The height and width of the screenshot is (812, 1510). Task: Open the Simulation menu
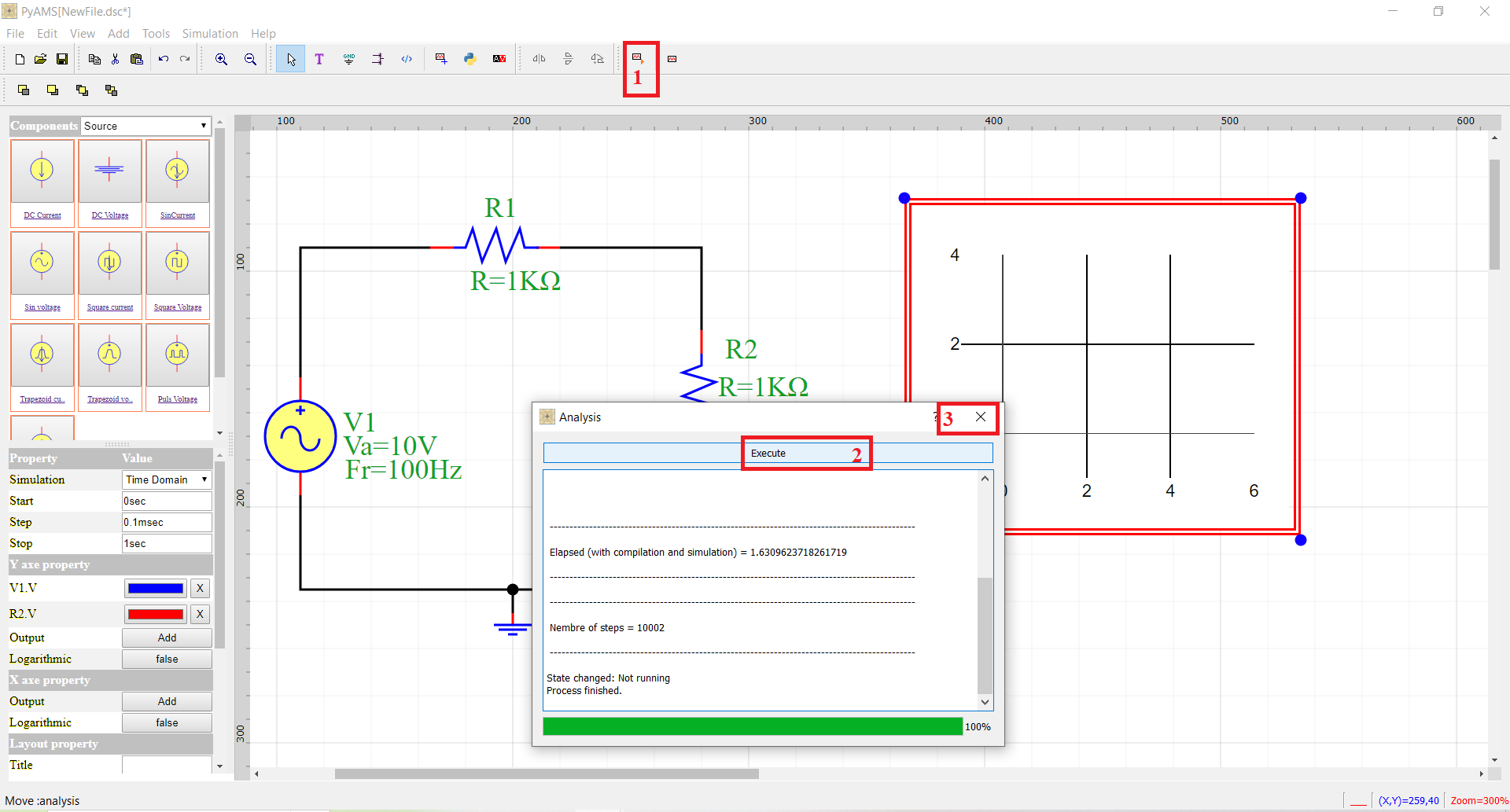[x=210, y=34]
